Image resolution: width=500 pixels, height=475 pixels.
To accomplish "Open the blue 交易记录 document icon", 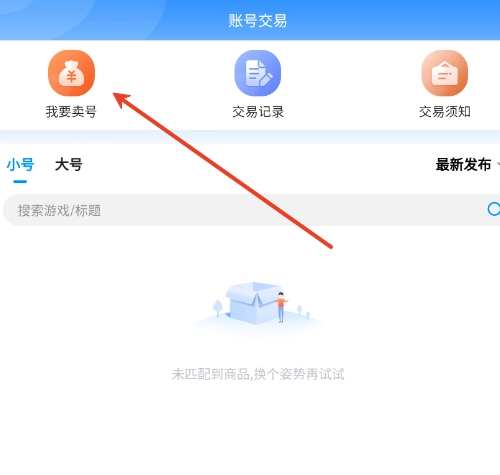I will click(258, 73).
